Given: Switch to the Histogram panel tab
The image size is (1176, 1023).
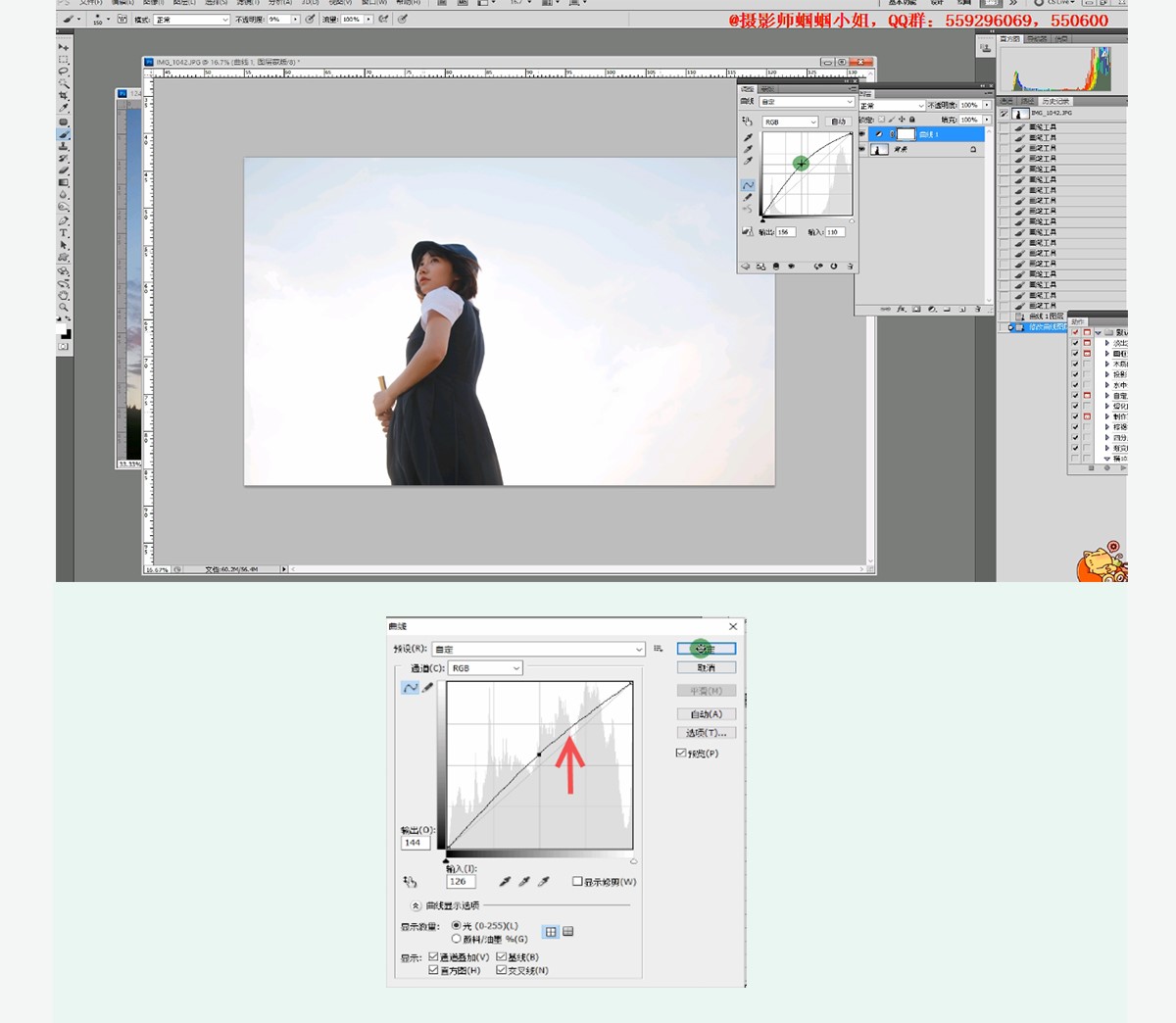Looking at the screenshot, I should (x=1009, y=38).
